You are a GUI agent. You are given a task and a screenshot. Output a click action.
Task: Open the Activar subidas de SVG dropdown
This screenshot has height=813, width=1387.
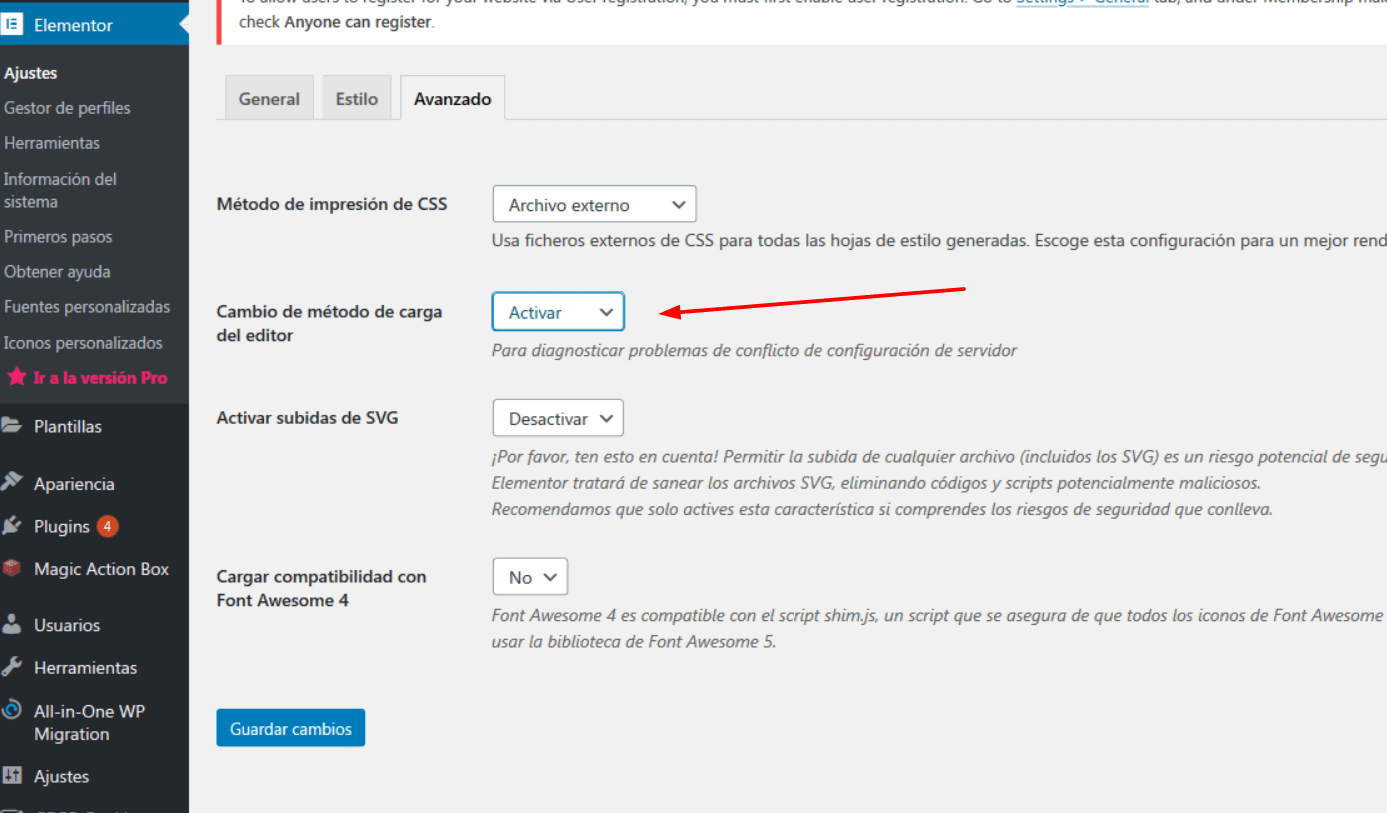558,418
